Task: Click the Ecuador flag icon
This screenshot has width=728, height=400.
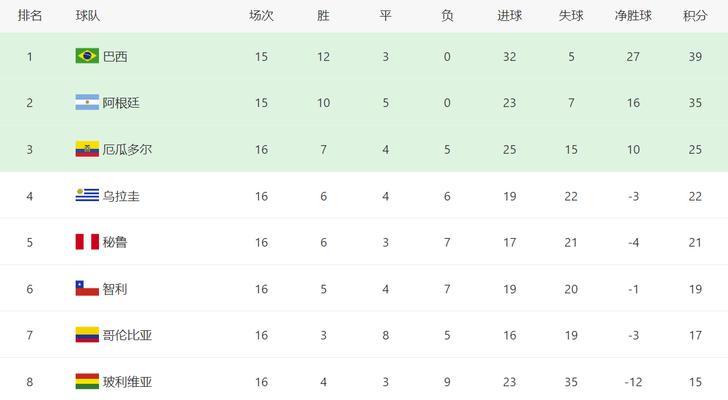Action: coord(87,149)
